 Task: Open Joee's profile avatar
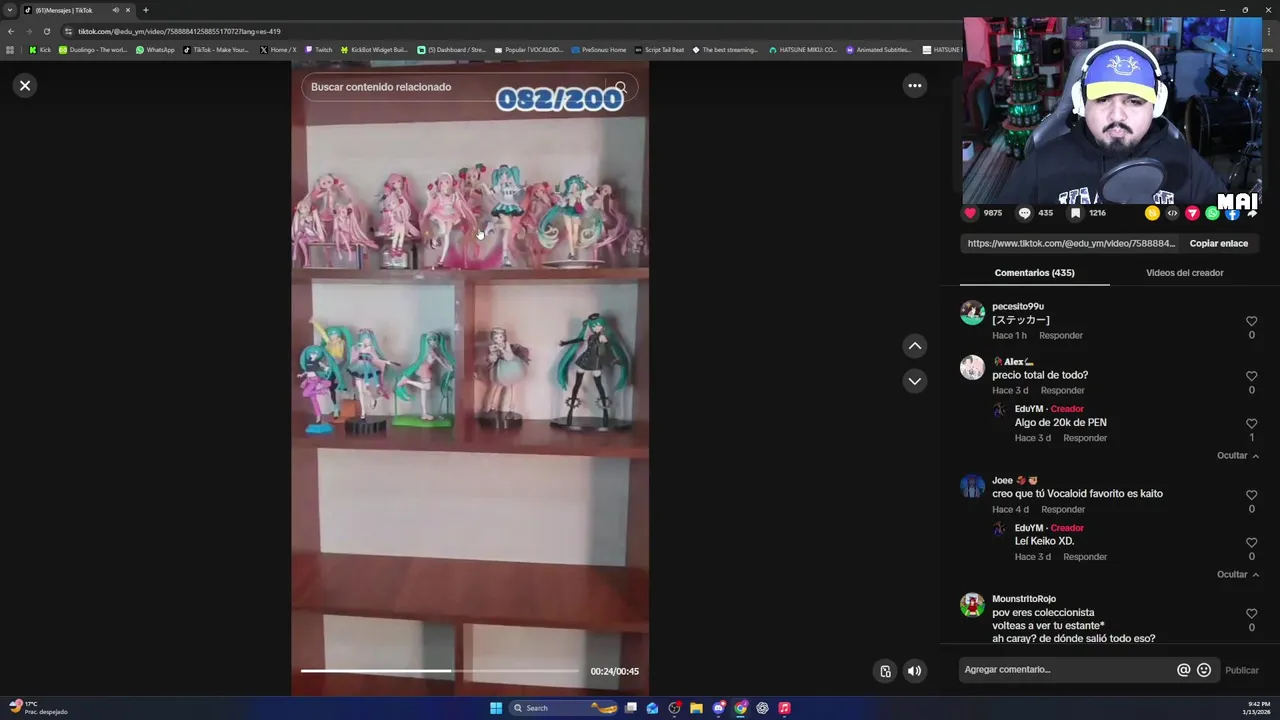(x=972, y=487)
